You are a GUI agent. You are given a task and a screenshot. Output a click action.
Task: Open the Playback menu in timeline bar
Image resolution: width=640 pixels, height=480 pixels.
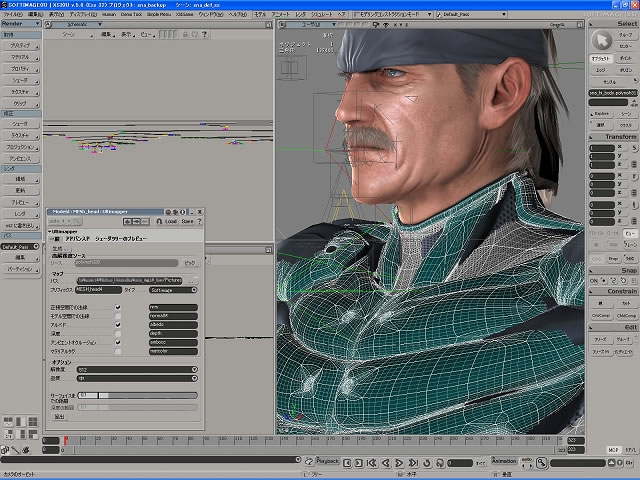[x=327, y=462]
